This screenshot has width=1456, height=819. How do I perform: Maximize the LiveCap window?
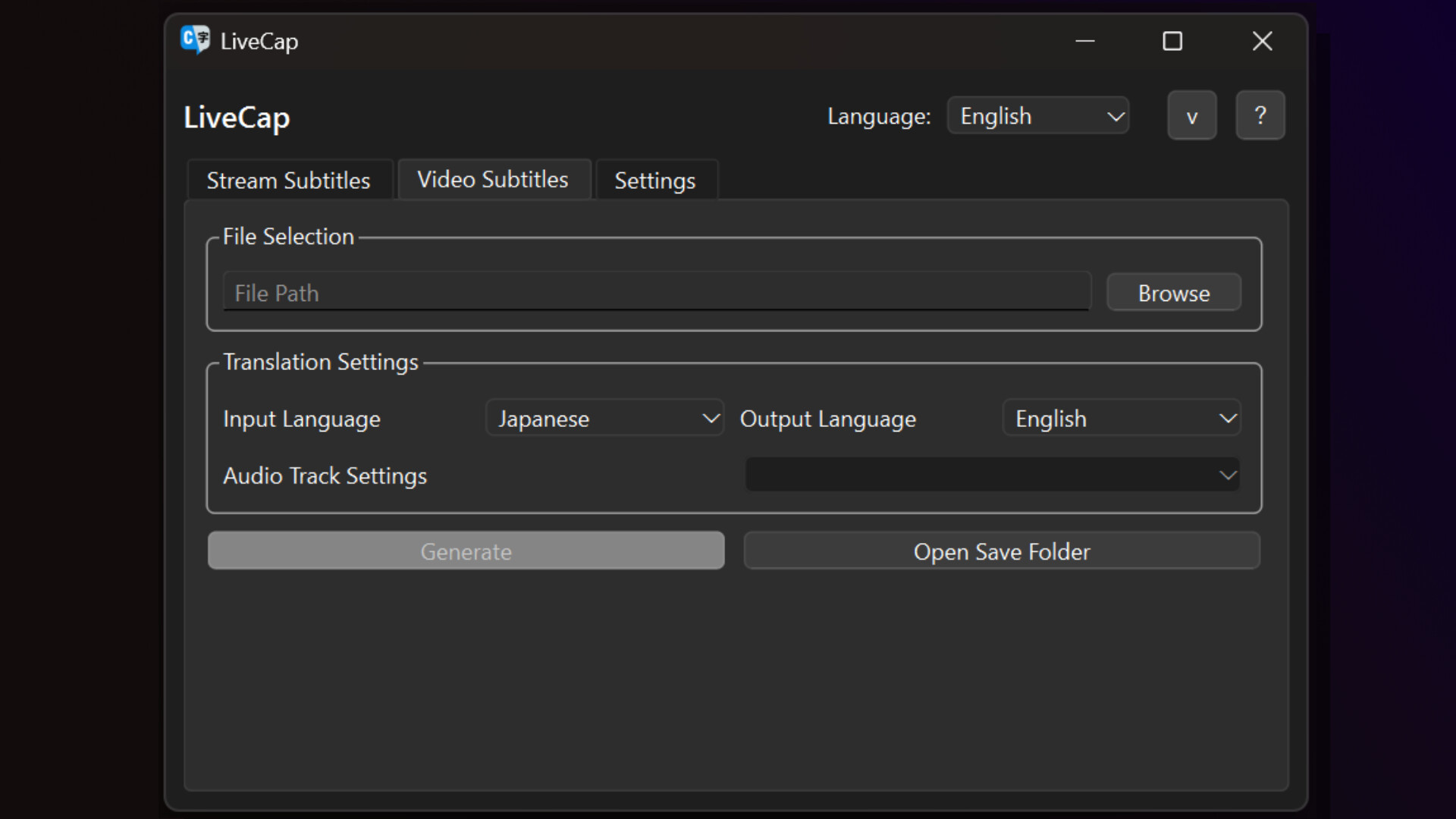(1172, 41)
